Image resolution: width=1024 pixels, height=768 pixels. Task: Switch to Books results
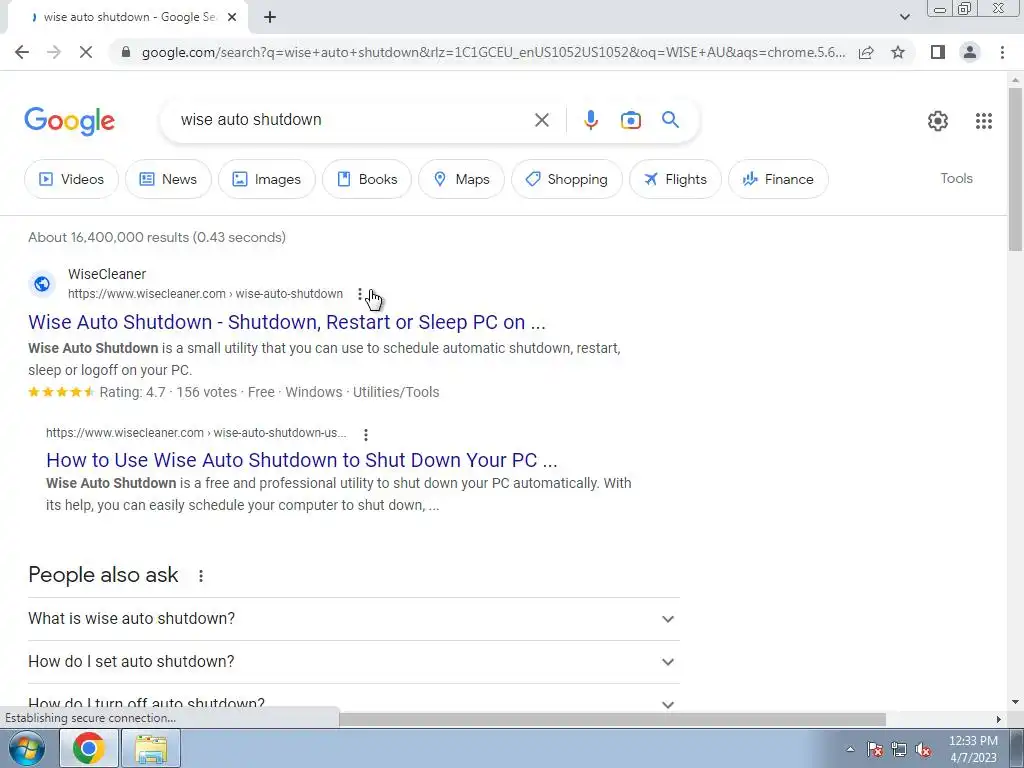coord(366,179)
